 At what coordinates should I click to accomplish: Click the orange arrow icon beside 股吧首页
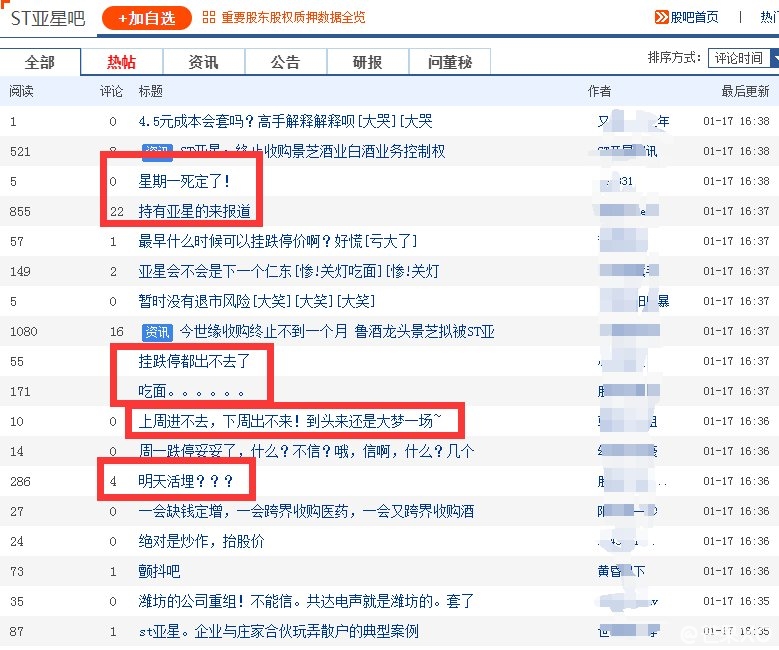(661, 17)
